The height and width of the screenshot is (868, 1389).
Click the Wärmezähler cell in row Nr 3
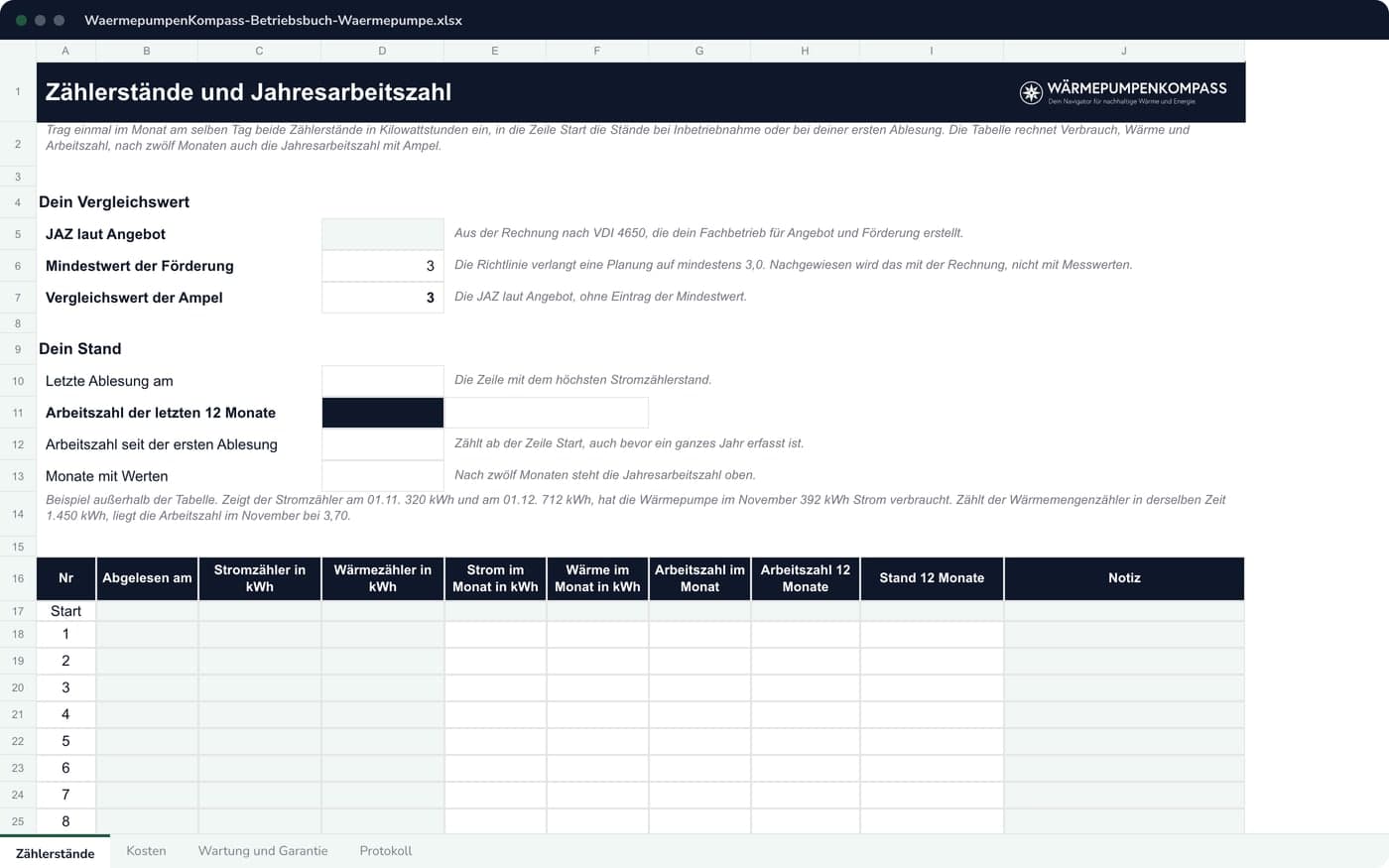(x=383, y=687)
